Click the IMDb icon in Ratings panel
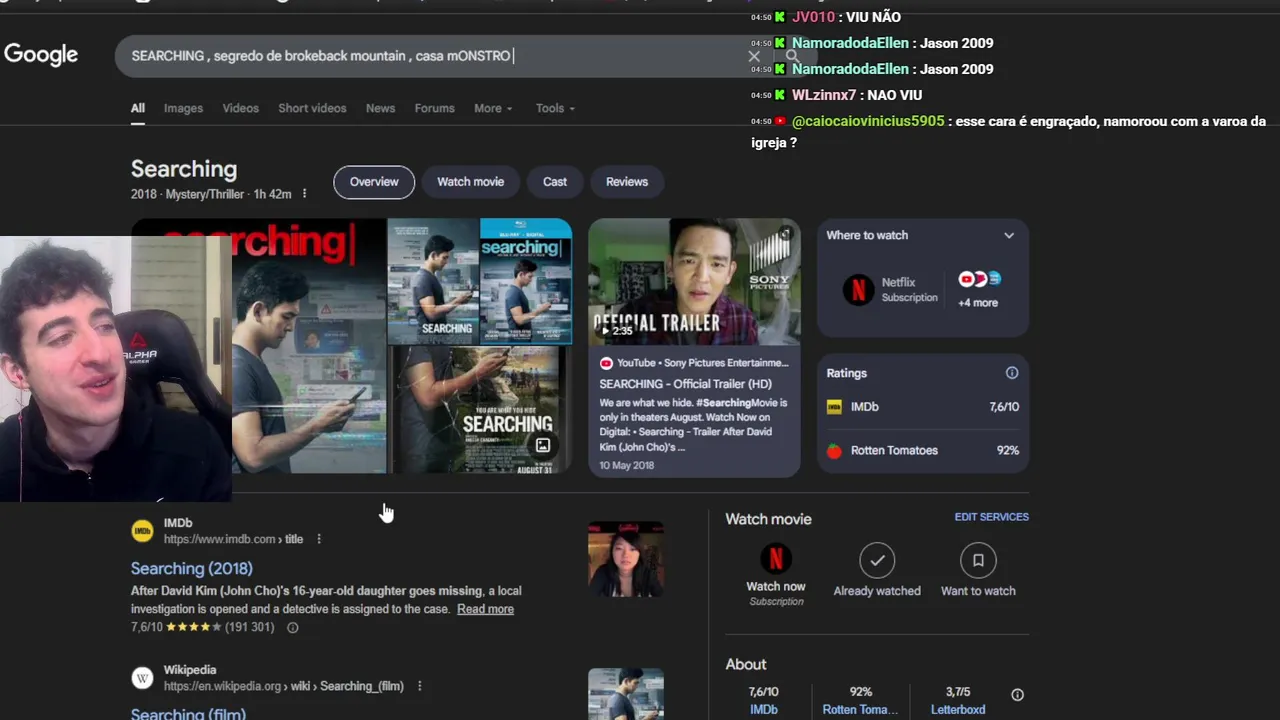This screenshot has height=720, width=1280. [x=834, y=407]
